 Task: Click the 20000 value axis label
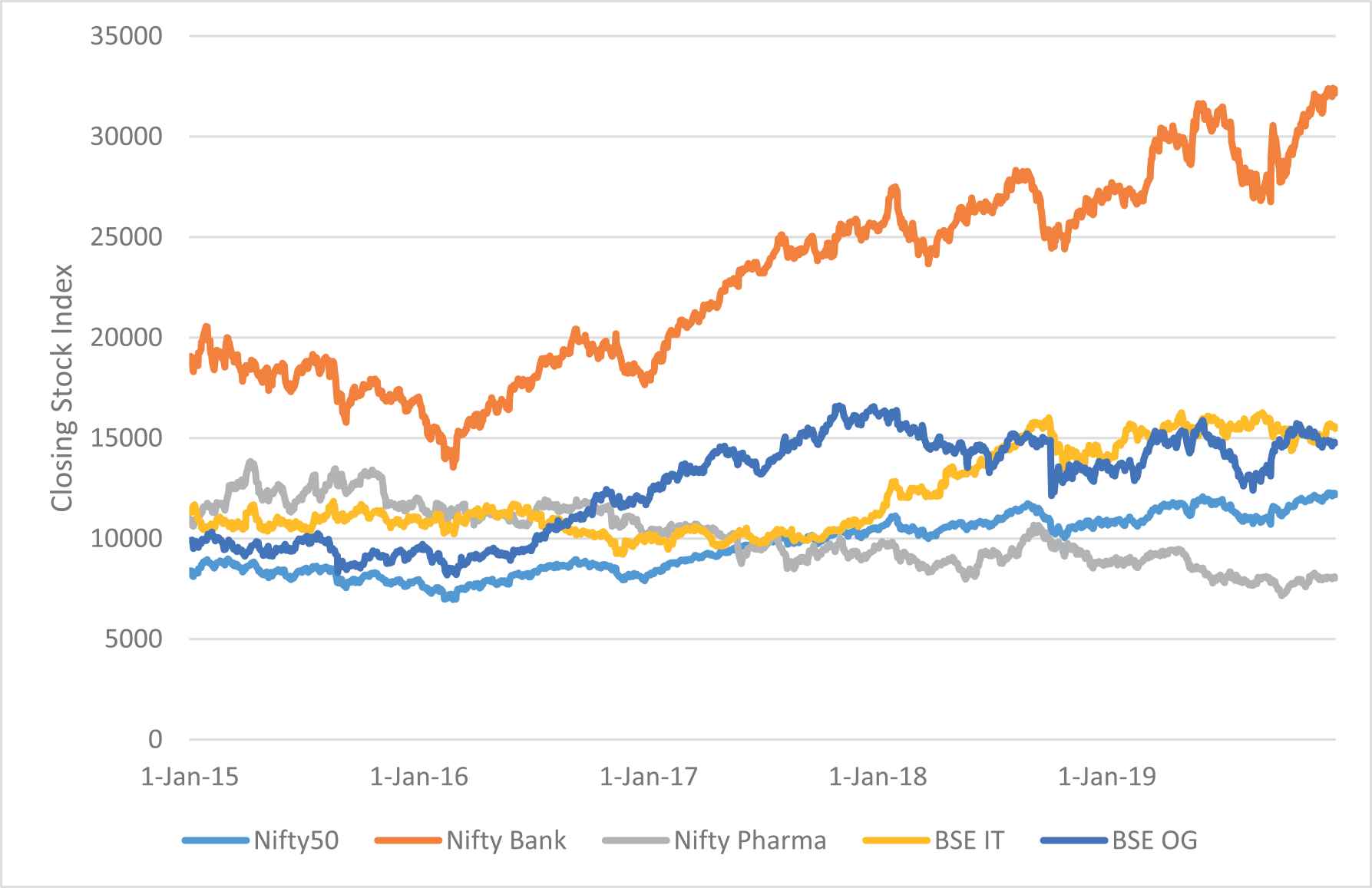[x=127, y=338]
